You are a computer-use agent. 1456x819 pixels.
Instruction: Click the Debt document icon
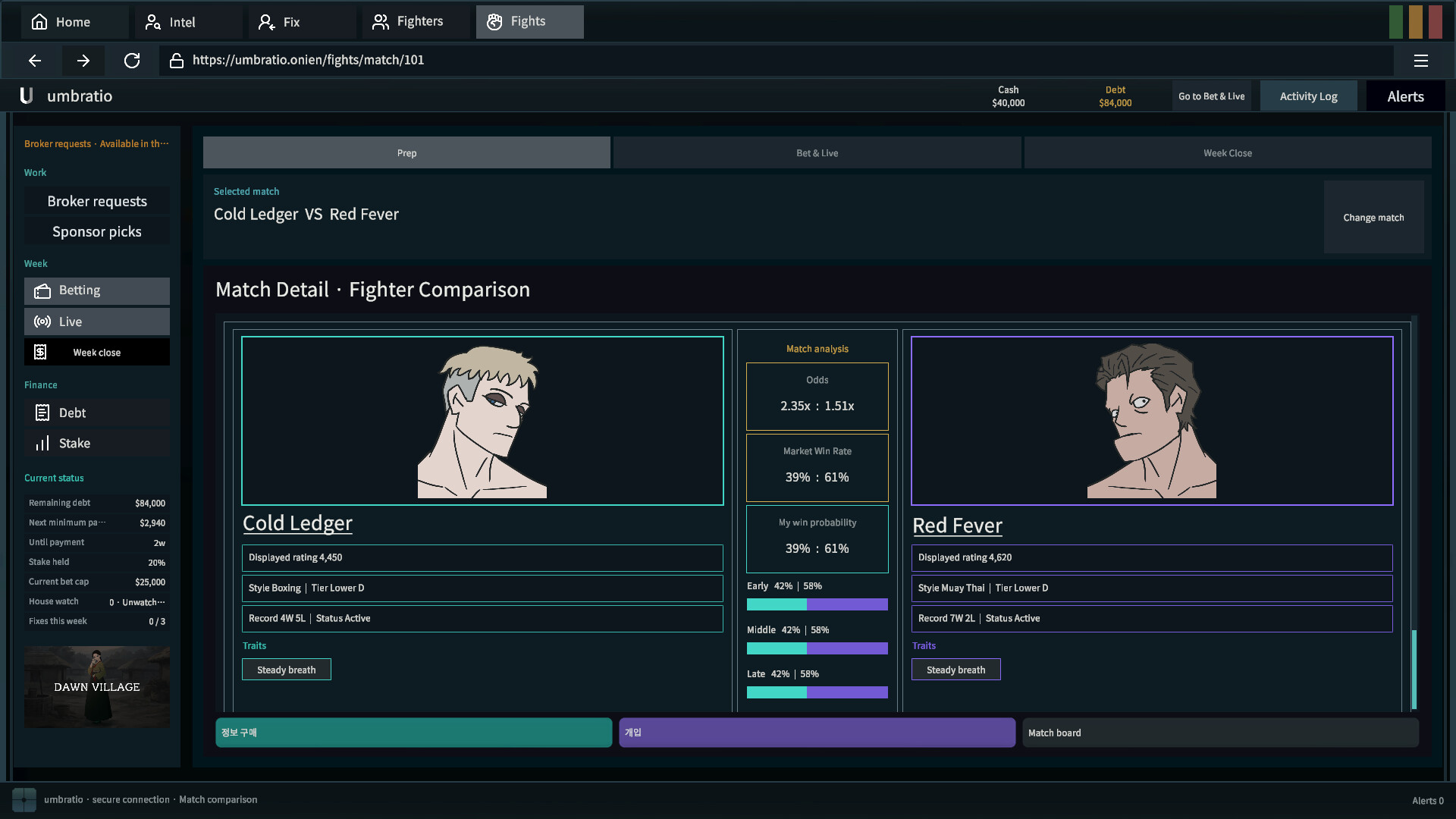pos(42,413)
